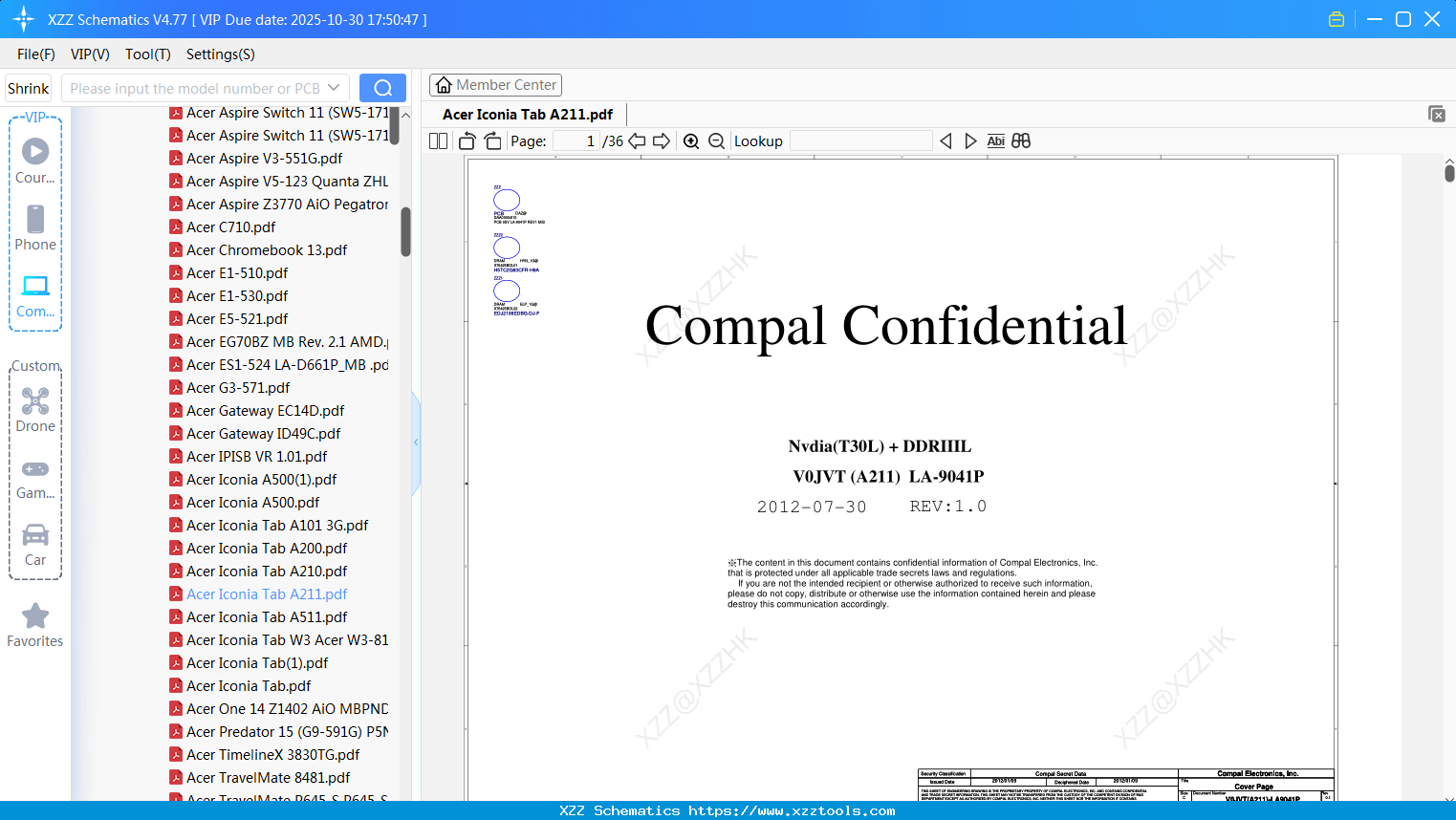This screenshot has width=1456, height=820.
Task: Open the Game console category
Action: (x=35, y=478)
